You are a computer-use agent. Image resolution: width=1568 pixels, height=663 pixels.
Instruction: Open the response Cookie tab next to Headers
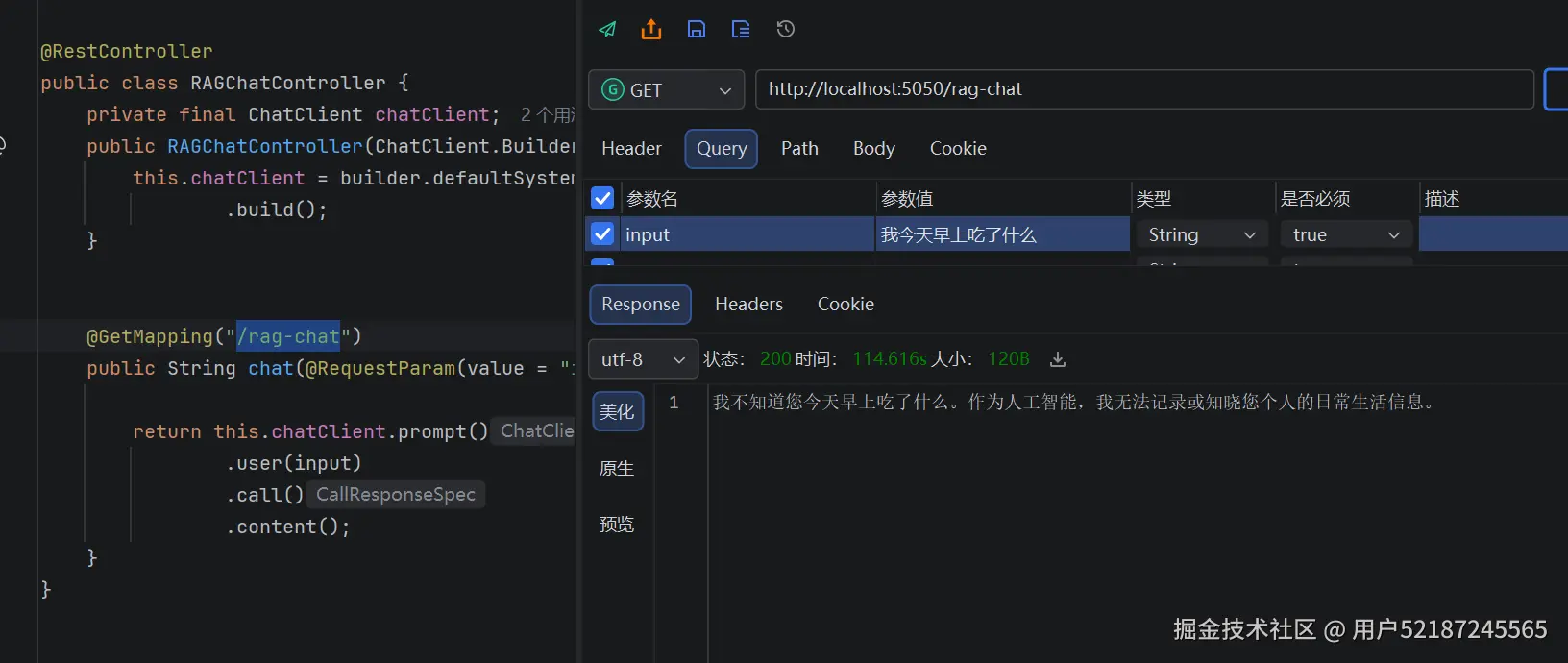tap(845, 304)
